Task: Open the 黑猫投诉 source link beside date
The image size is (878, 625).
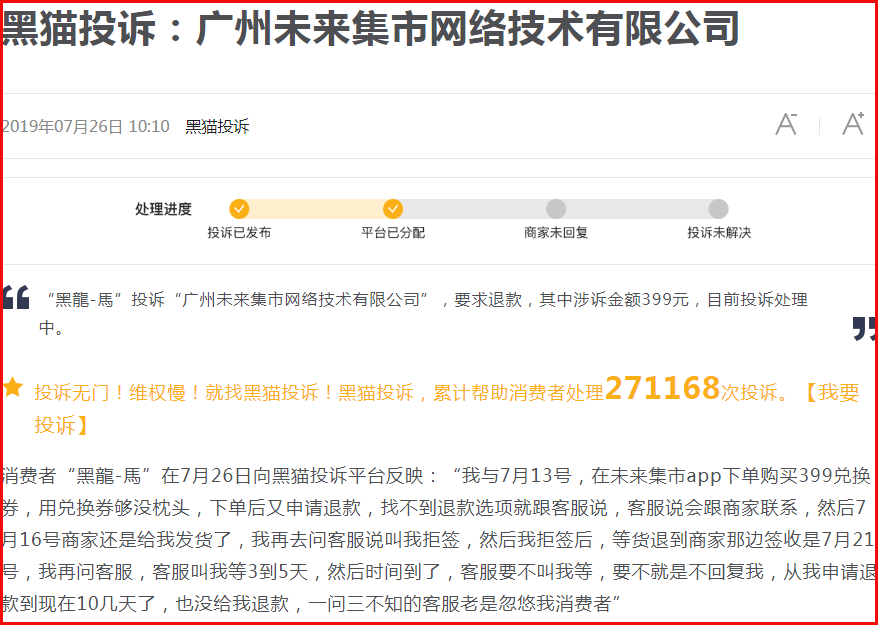Action: pos(217,127)
